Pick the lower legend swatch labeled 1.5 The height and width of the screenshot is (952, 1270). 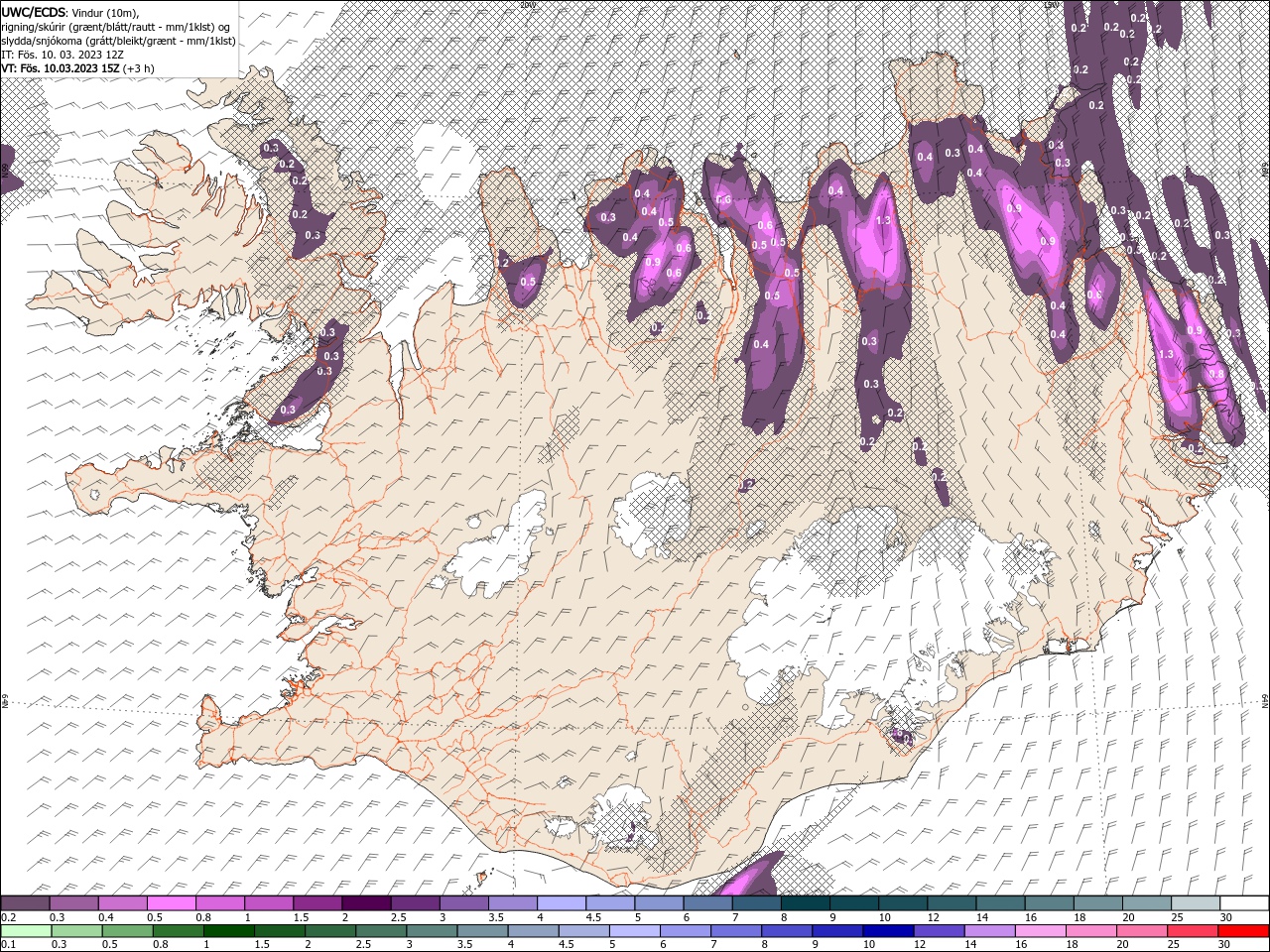278,930
